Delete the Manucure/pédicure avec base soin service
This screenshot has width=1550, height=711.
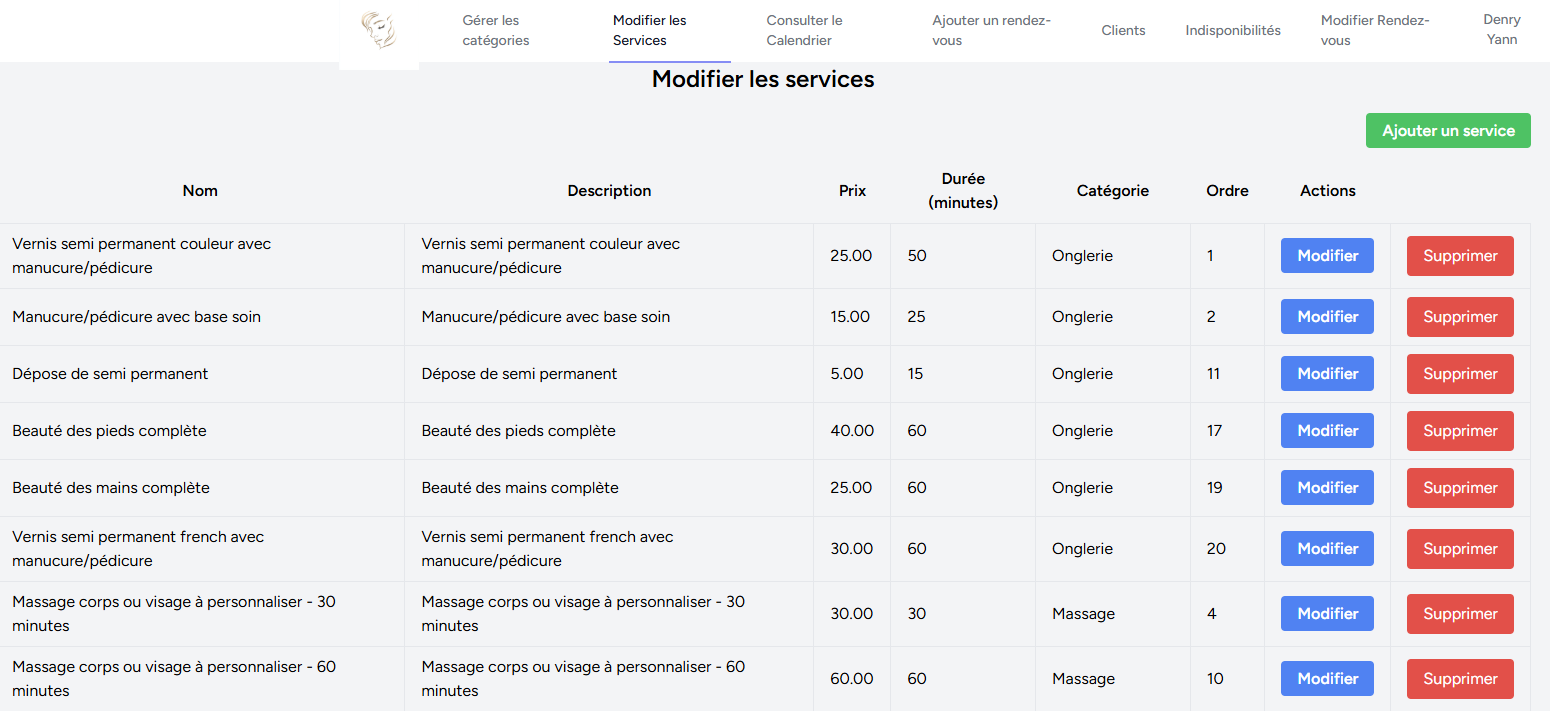pos(1460,316)
